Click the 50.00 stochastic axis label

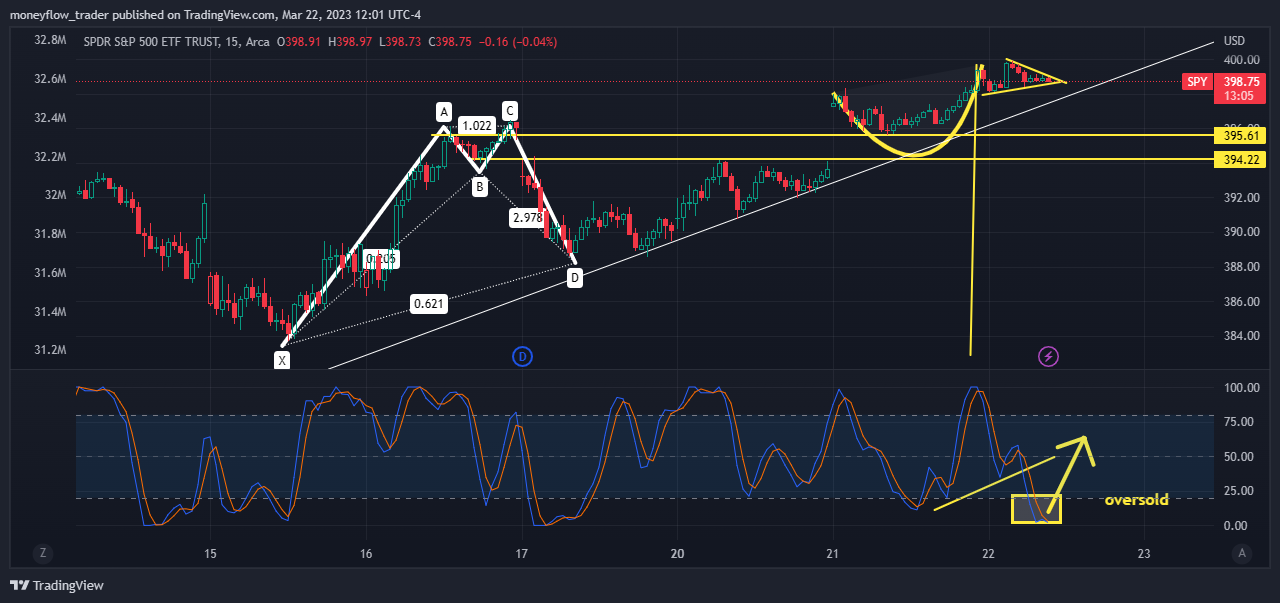tap(1238, 457)
